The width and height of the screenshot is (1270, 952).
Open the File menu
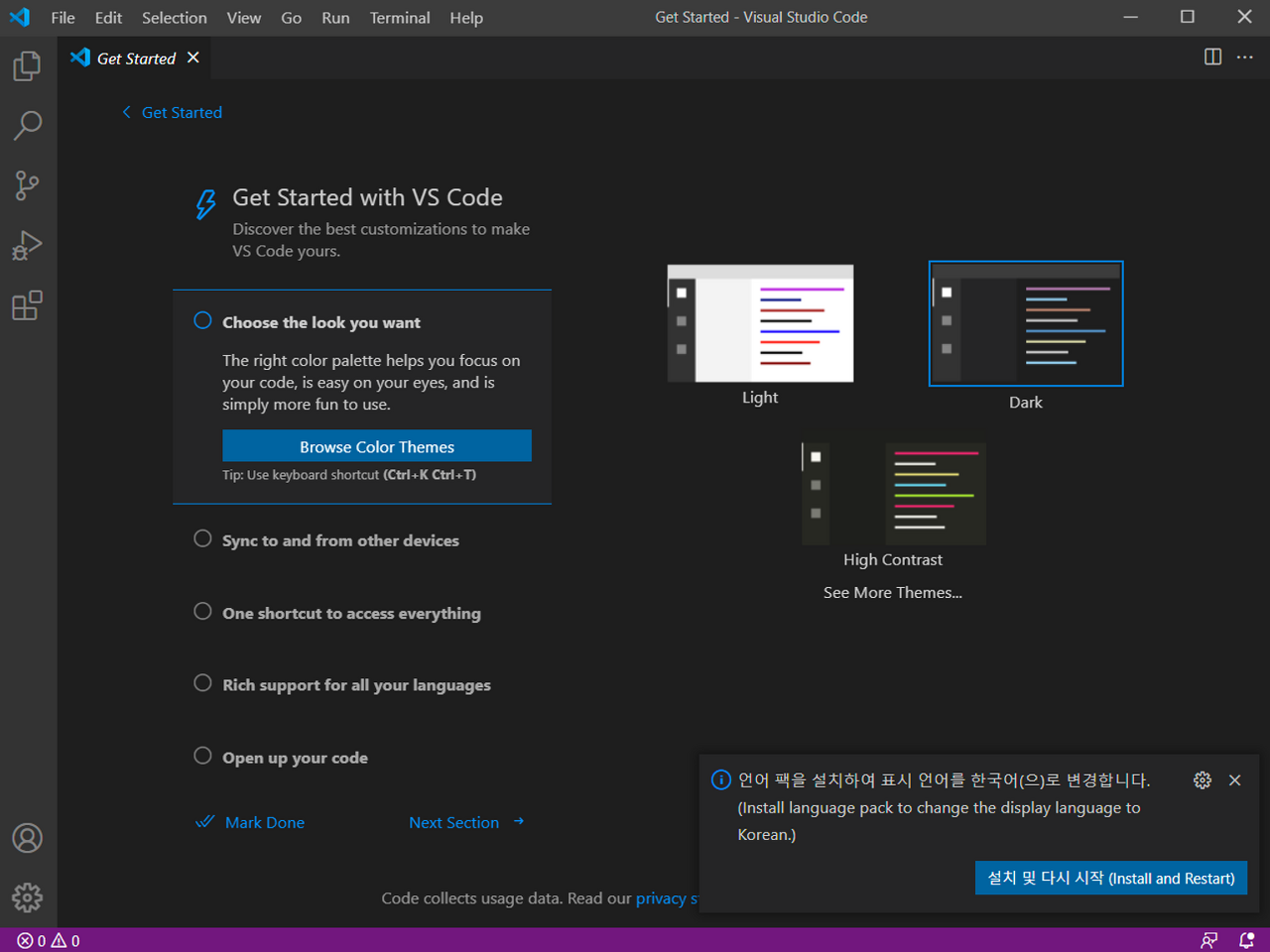tap(63, 18)
